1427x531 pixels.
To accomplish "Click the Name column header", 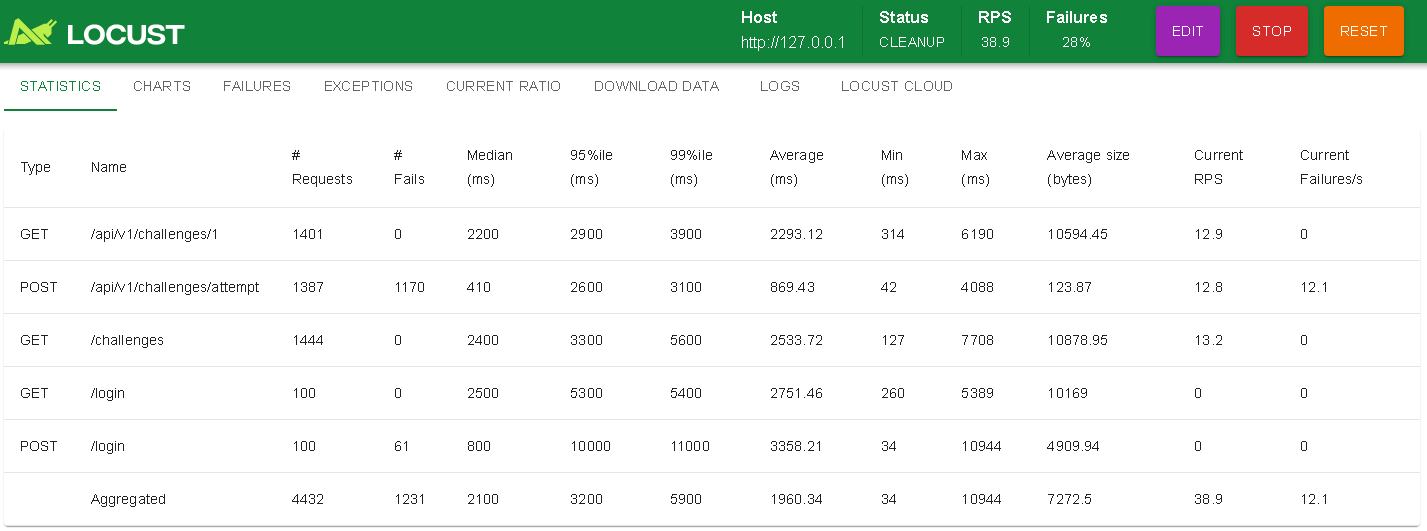I will (109, 167).
